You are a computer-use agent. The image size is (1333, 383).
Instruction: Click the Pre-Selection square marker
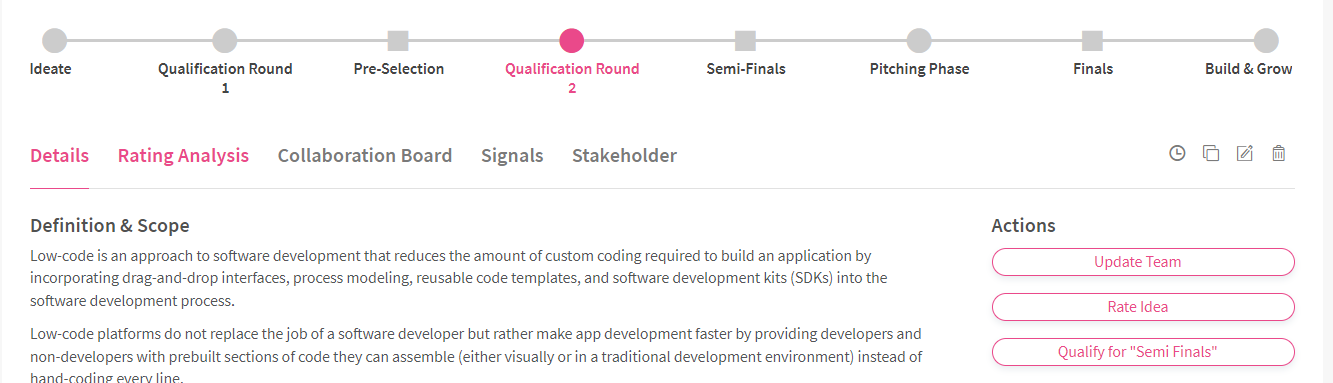(398, 41)
